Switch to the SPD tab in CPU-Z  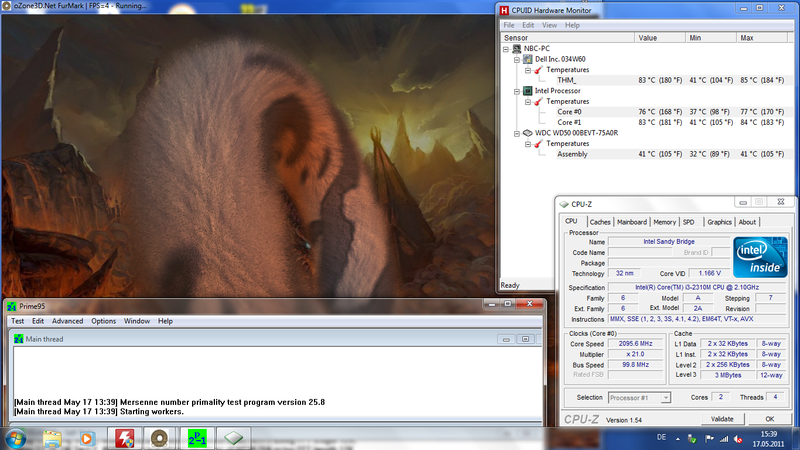click(x=689, y=222)
